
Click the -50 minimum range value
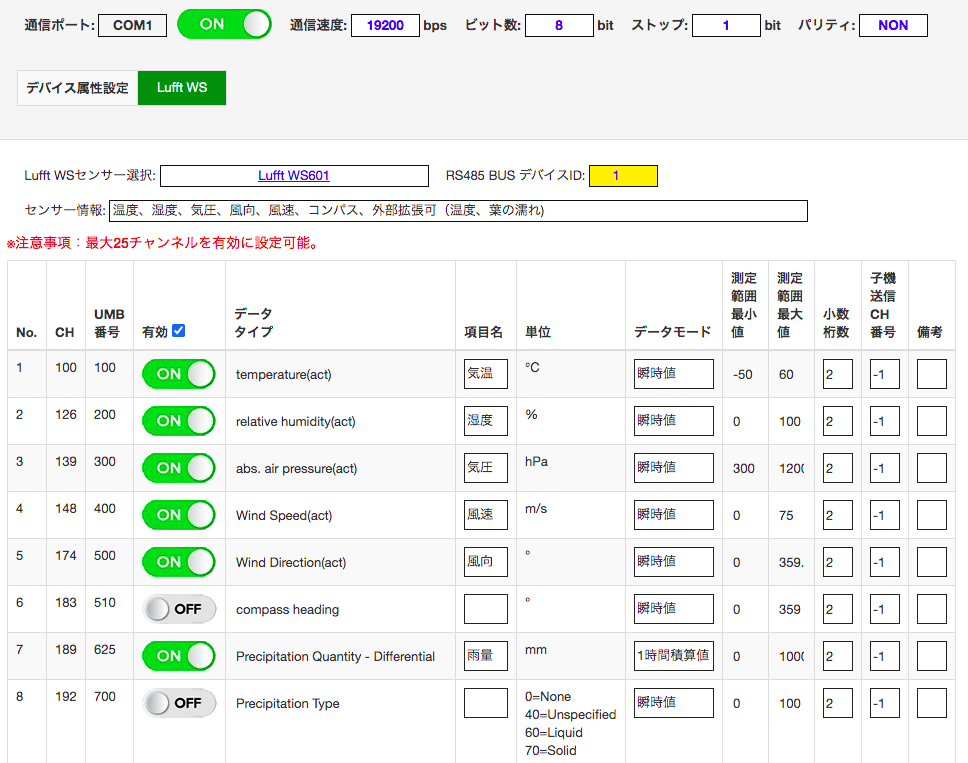tap(743, 375)
